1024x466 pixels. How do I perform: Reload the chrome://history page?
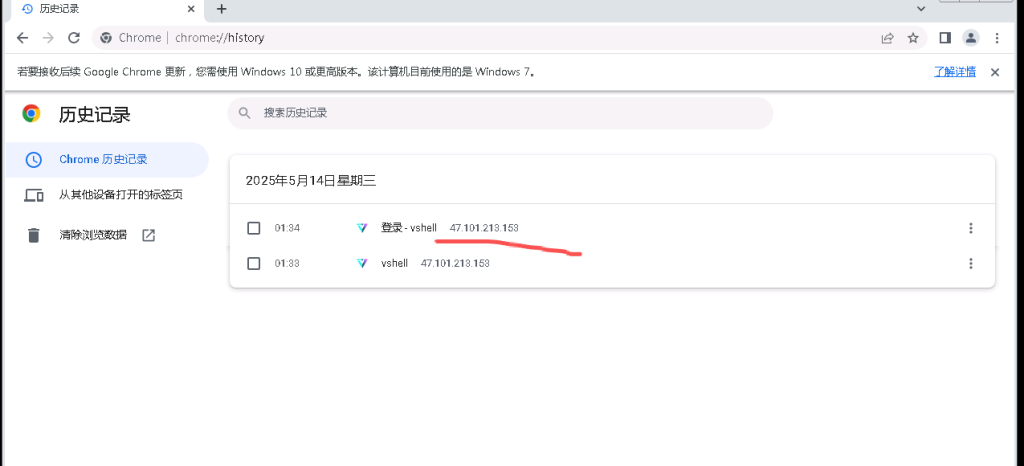tap(73, 38)
